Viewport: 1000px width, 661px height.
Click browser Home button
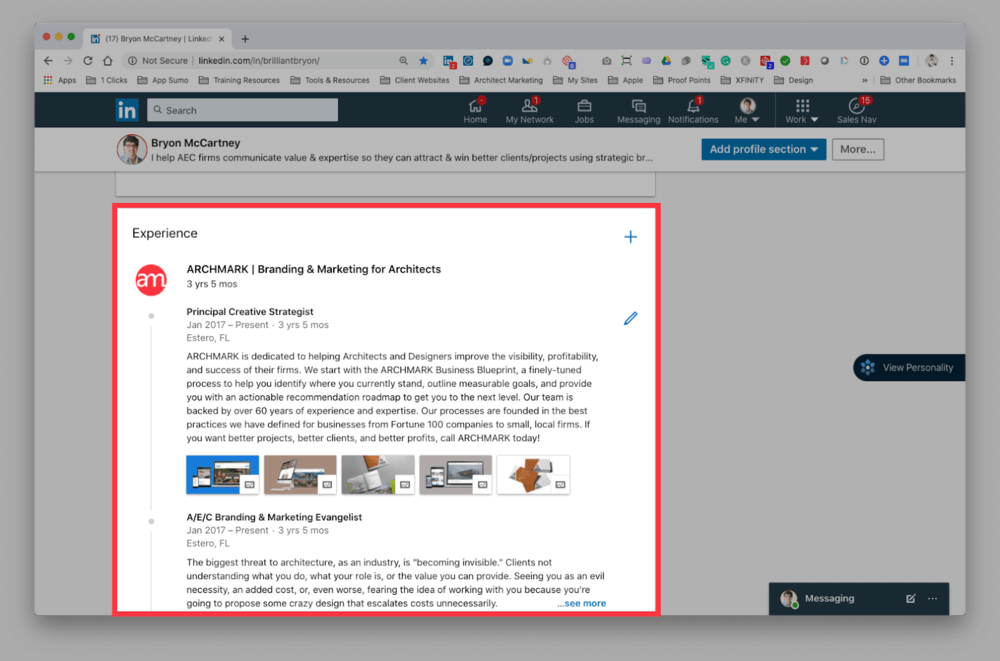[108, 61]
